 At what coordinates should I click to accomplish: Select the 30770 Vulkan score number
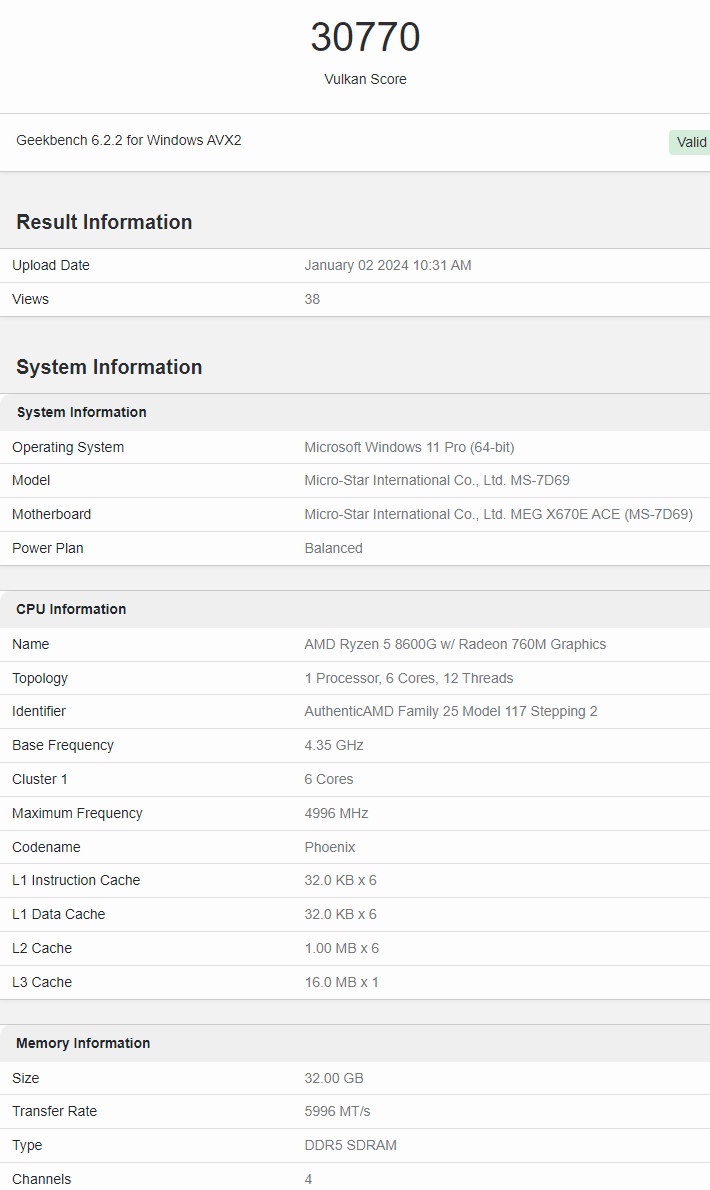point(365,37)
